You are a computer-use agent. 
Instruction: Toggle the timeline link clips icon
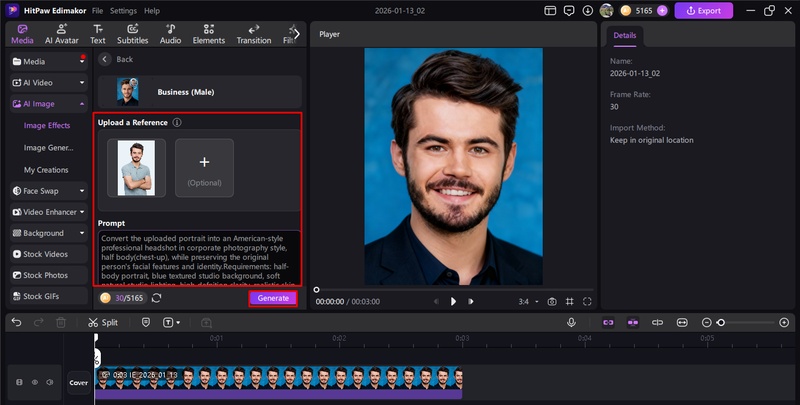click(657, 322)
